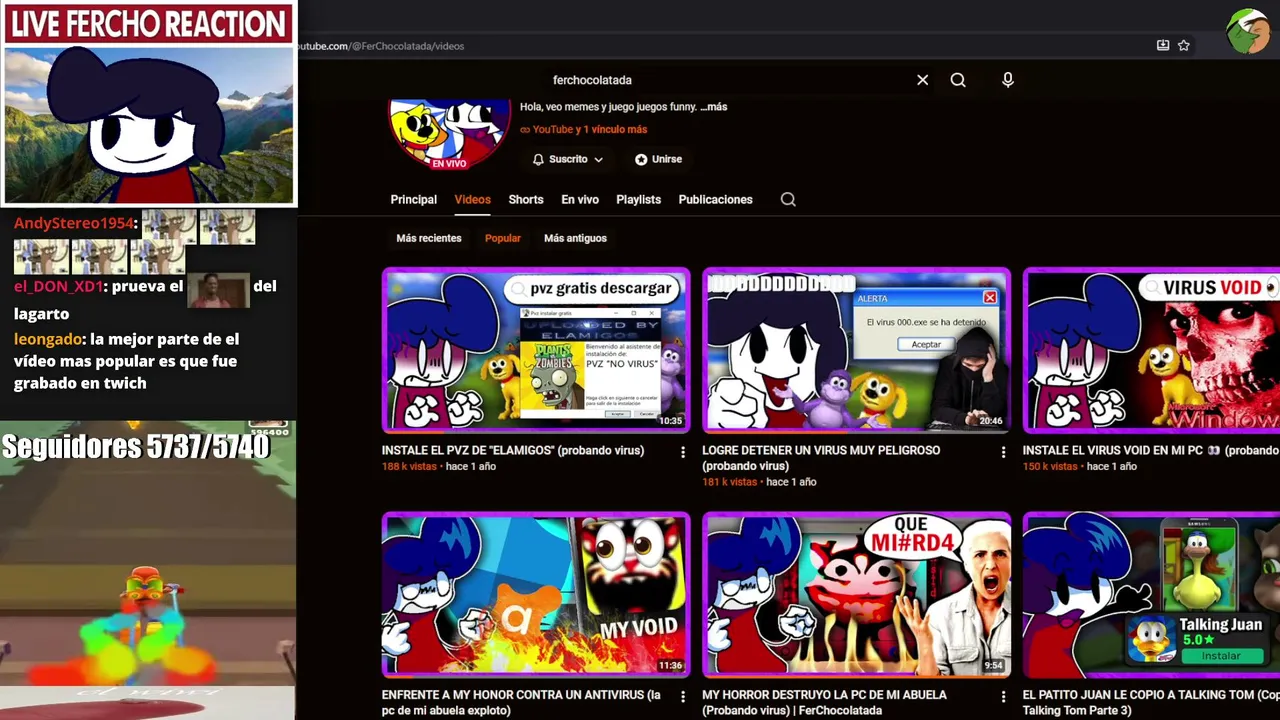
Task: Click the el_DON_XD1 chat username
Action: tap(58, 286)
